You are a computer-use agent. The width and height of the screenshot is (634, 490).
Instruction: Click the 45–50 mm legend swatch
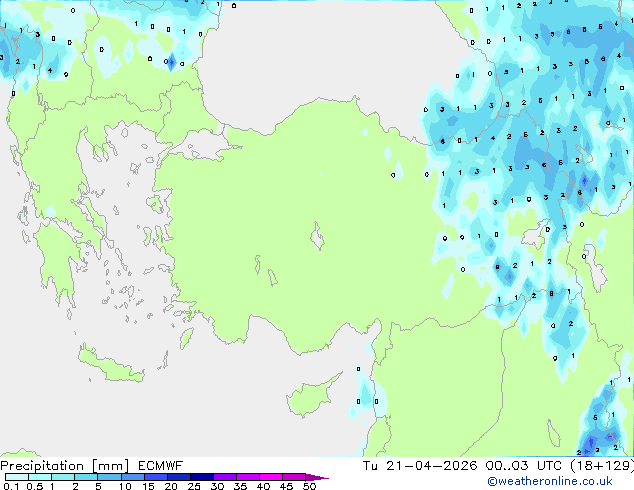point(294,477)
